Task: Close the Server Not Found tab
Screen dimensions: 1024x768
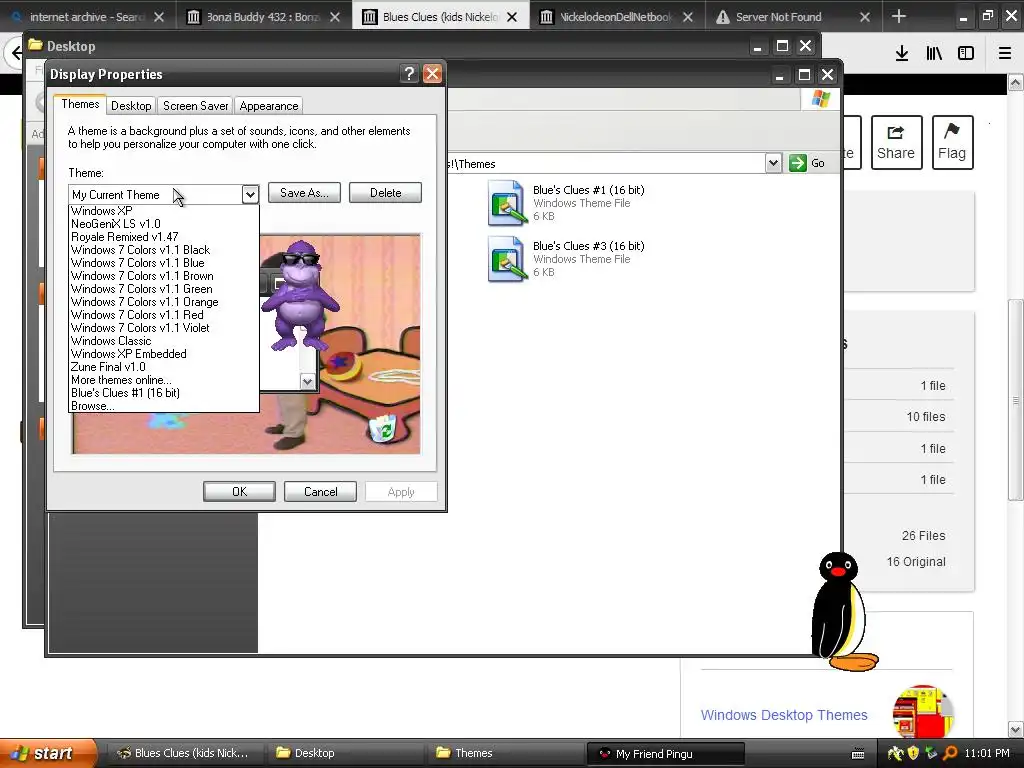Action: [865, 17]
